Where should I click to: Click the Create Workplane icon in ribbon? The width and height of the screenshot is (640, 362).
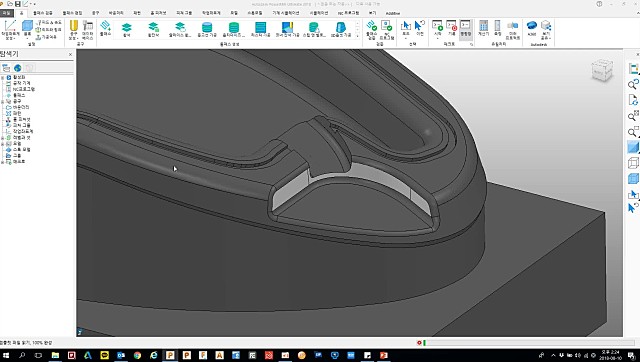pyautogui.click(x=10, y=25)
